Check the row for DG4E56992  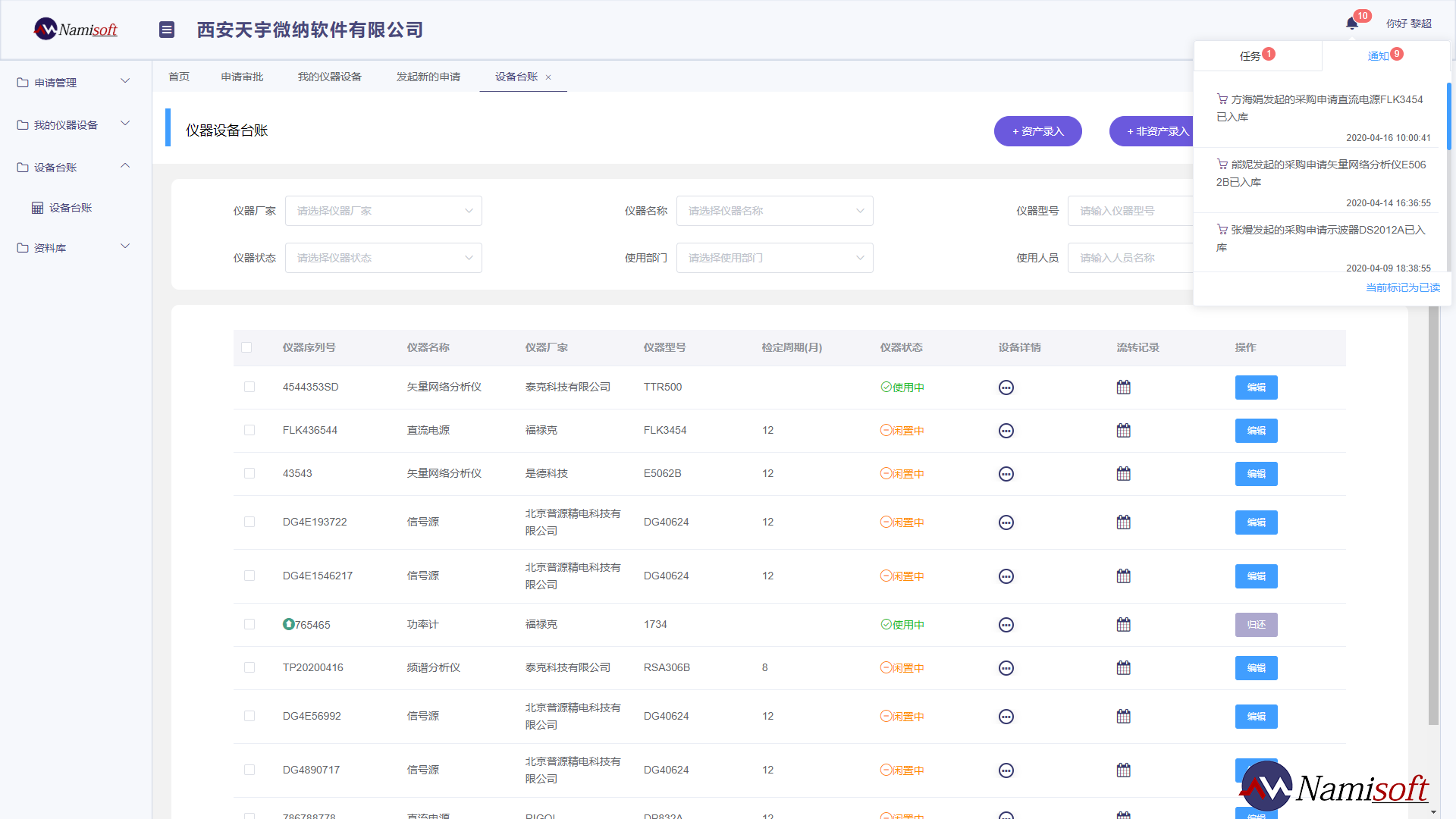click(x=249, y=716)
